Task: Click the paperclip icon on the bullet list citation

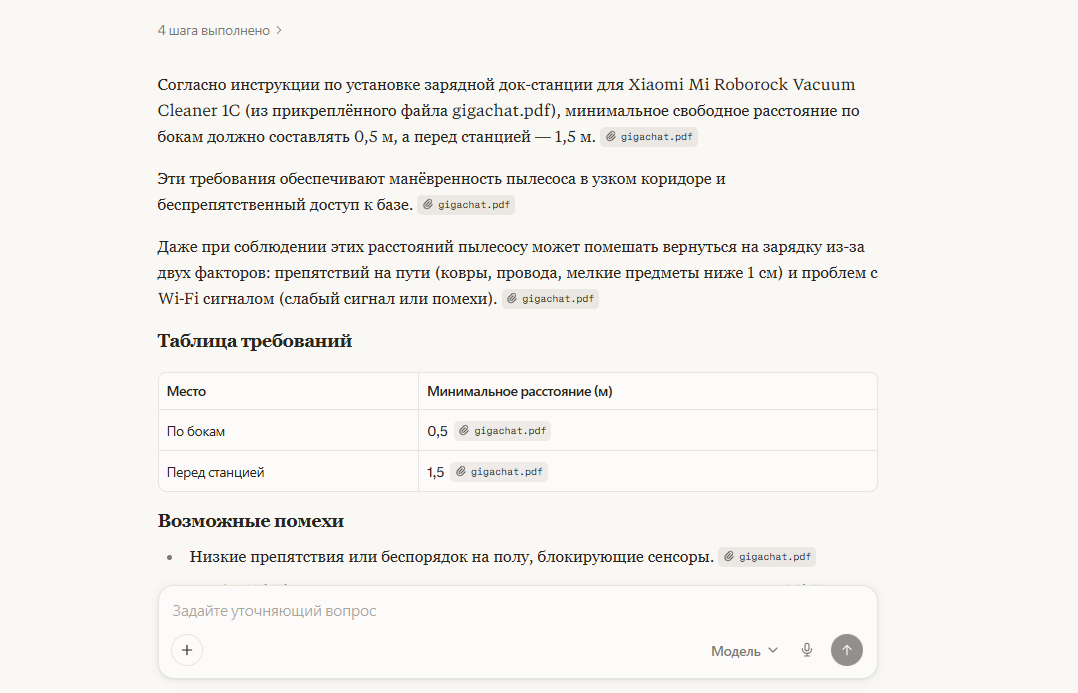Action: click(x=730, y=556)
